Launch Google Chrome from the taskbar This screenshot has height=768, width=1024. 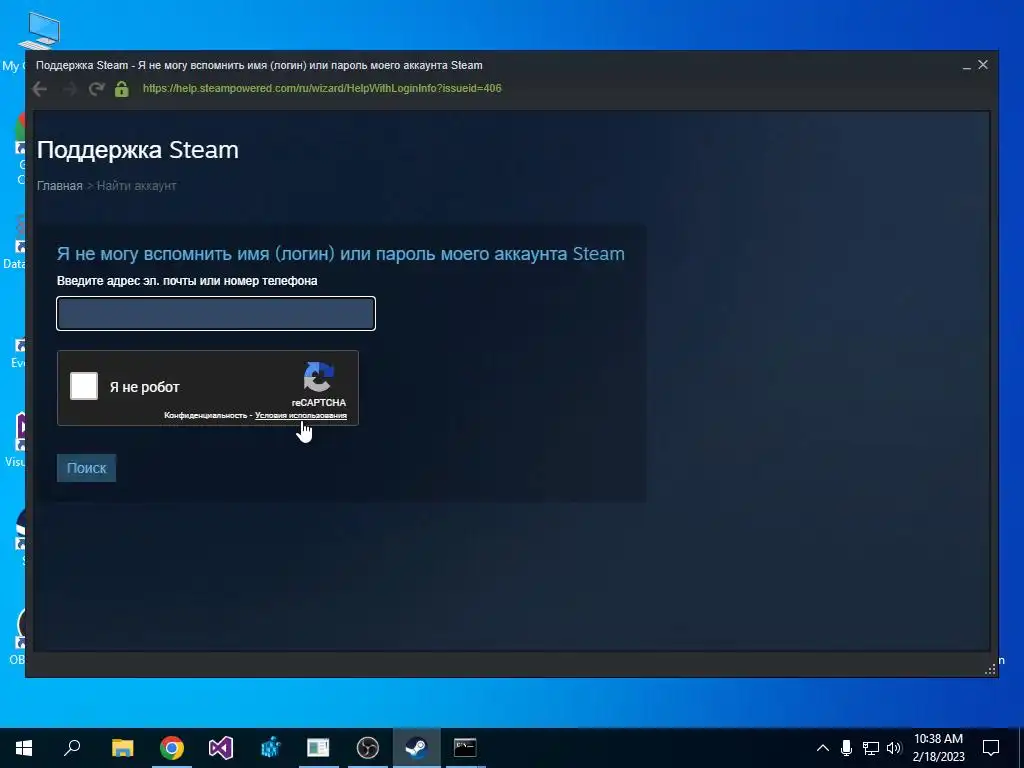[172, 748]
